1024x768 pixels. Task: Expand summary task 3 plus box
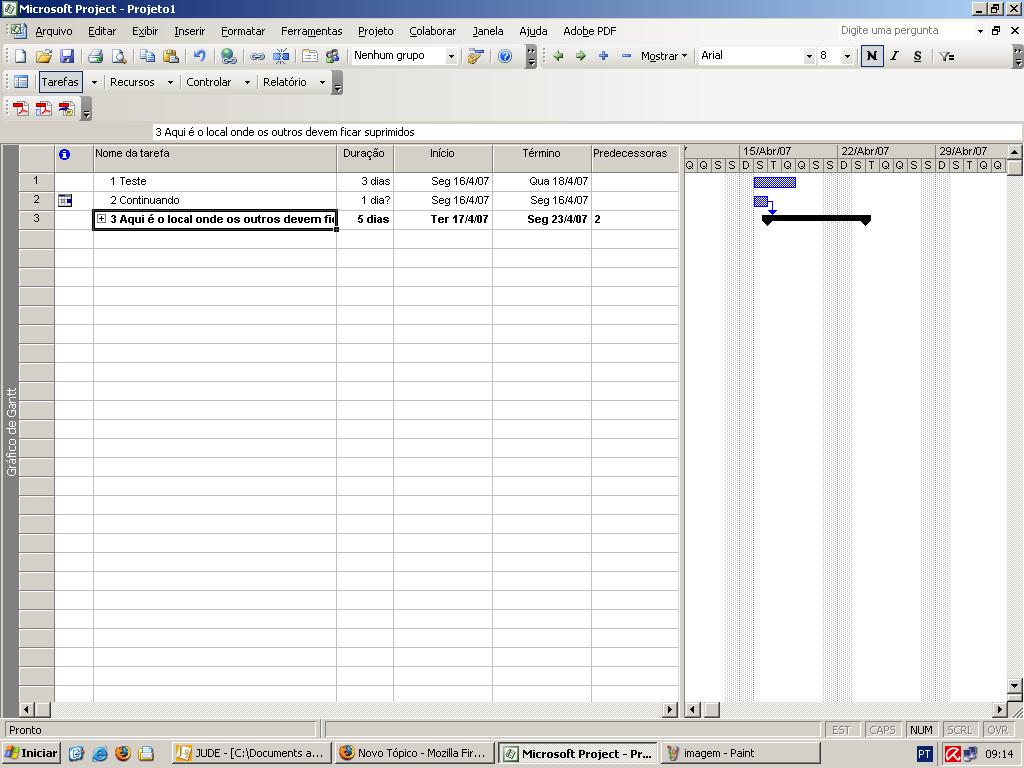point(101,219)
